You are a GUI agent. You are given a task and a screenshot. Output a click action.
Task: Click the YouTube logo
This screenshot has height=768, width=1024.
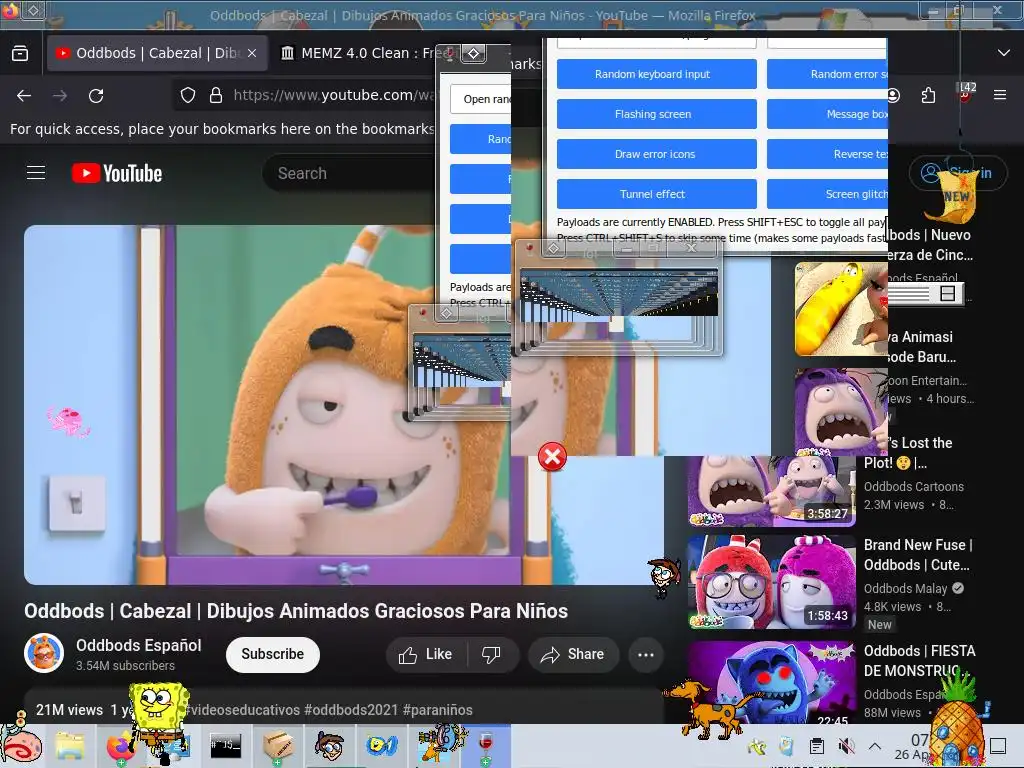pyautogui.click(x=117, y=173)
